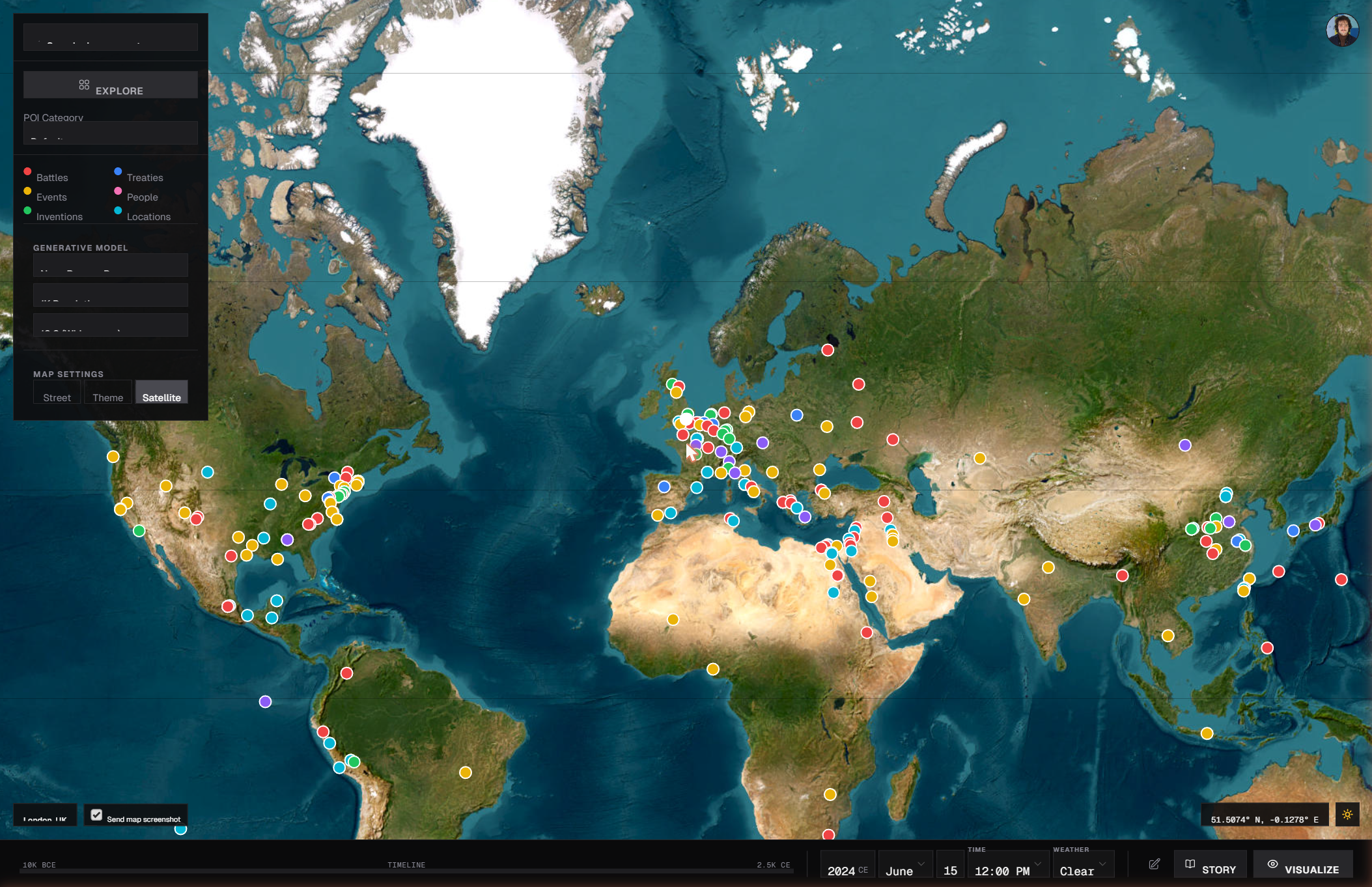Click the red Battles legend dot
This screenshot has width=1372, height=887.
27,171
